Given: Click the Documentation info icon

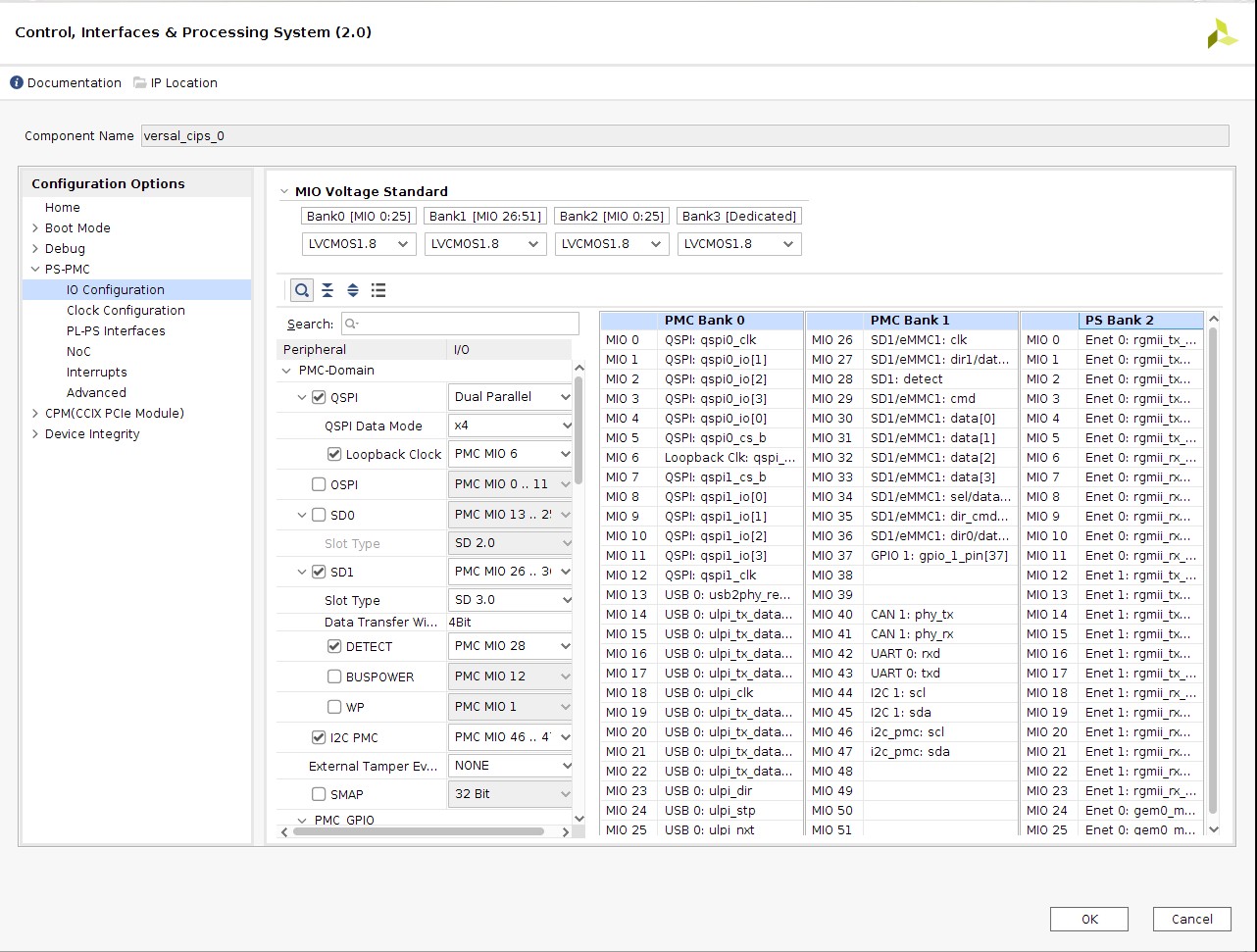Looking at the screenshot, I should pos(17,82).
